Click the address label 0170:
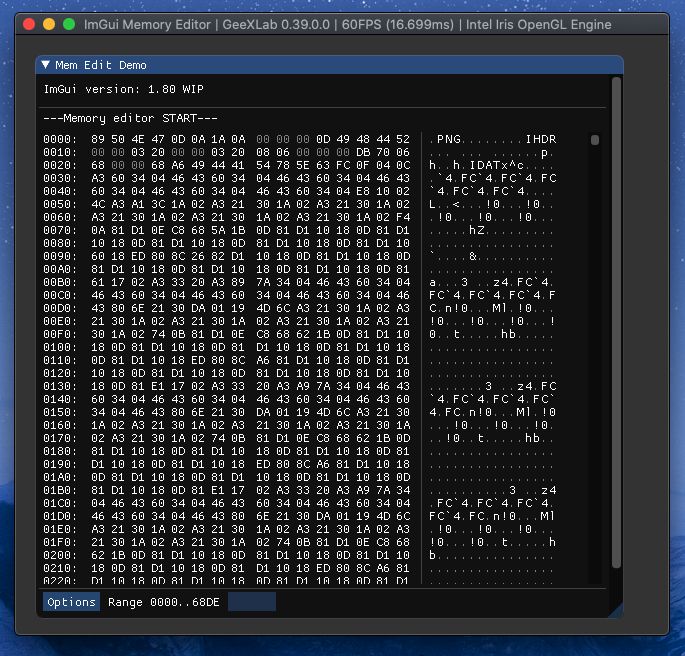685x656 pixels. click(x=60, y=438)
